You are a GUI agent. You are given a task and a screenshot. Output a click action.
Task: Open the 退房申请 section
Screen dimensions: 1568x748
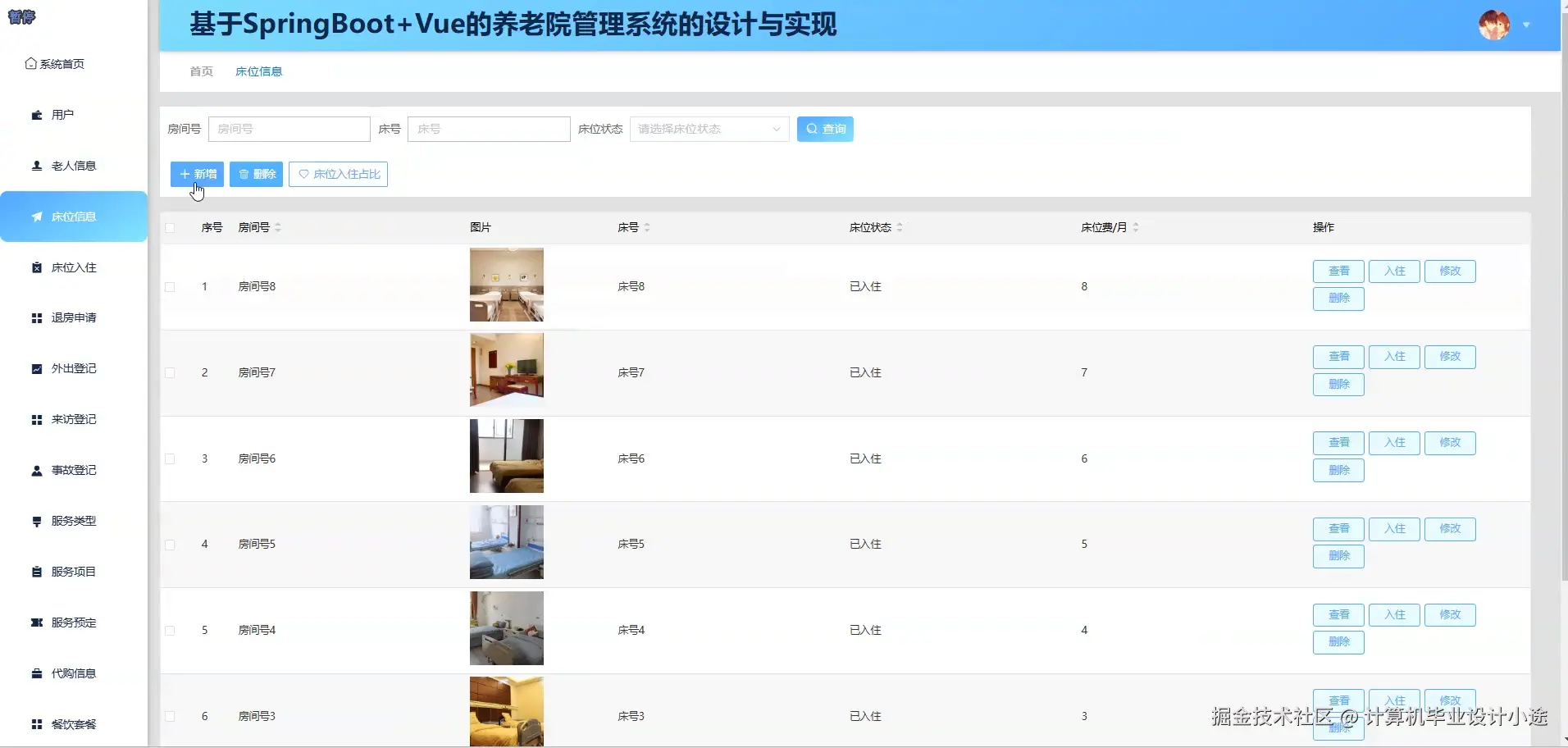click(73, 317)
